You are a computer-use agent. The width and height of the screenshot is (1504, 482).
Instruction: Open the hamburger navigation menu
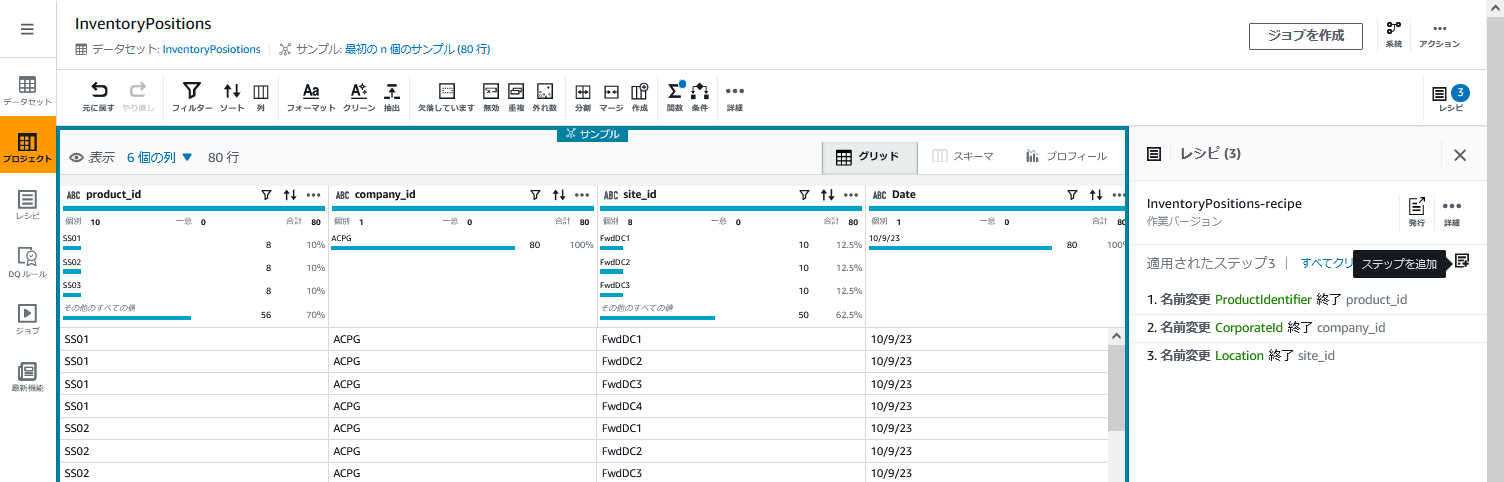pyautogui.click(x=28, y=29)
